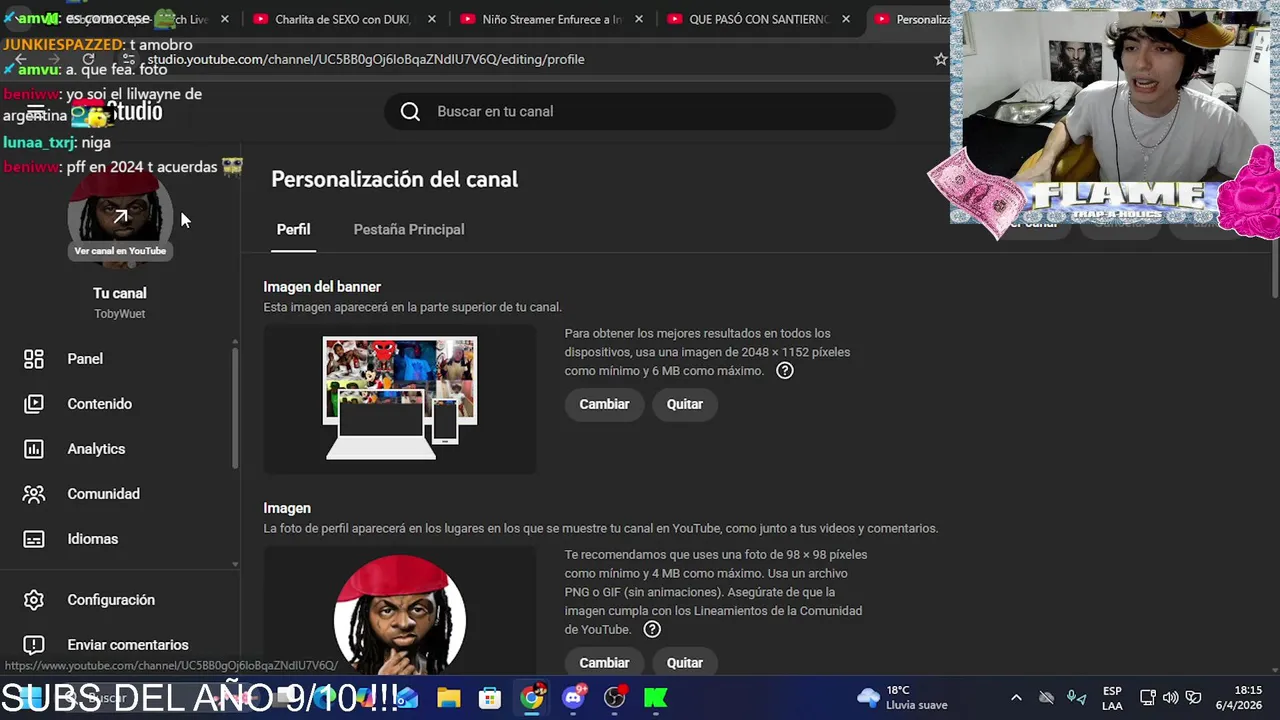Open Microsoft Store from the taskbar

click(x=490, y=697)
